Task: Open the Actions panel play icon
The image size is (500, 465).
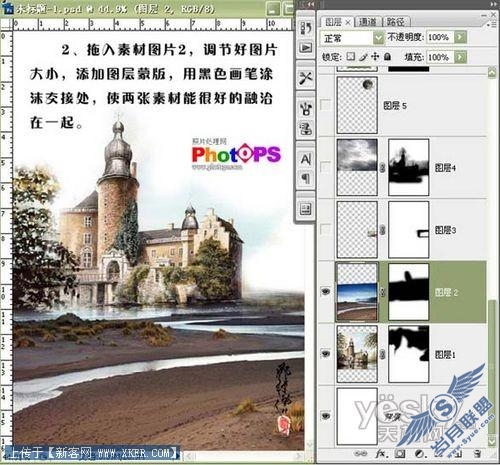Action: pos(306,48)
